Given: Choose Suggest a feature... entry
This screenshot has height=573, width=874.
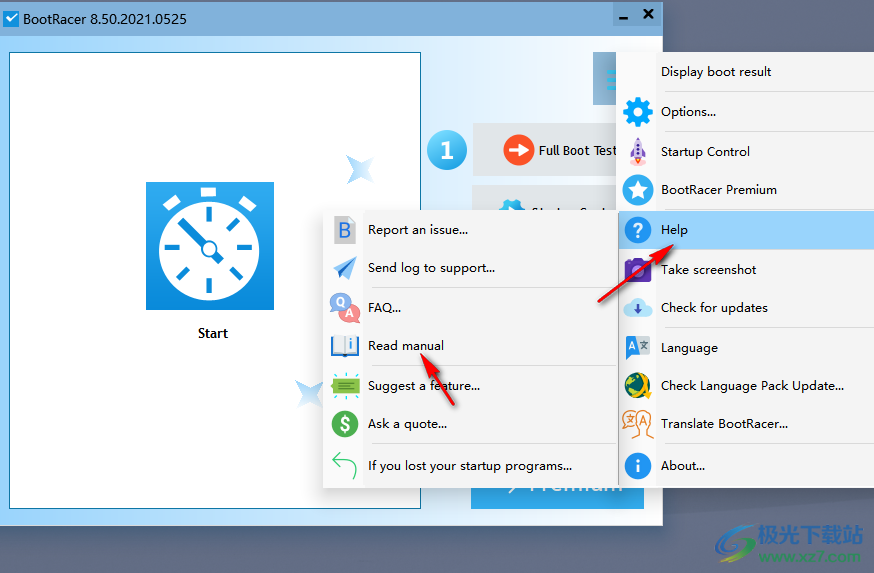Looking at the screenshot, I should coord(470,386).
